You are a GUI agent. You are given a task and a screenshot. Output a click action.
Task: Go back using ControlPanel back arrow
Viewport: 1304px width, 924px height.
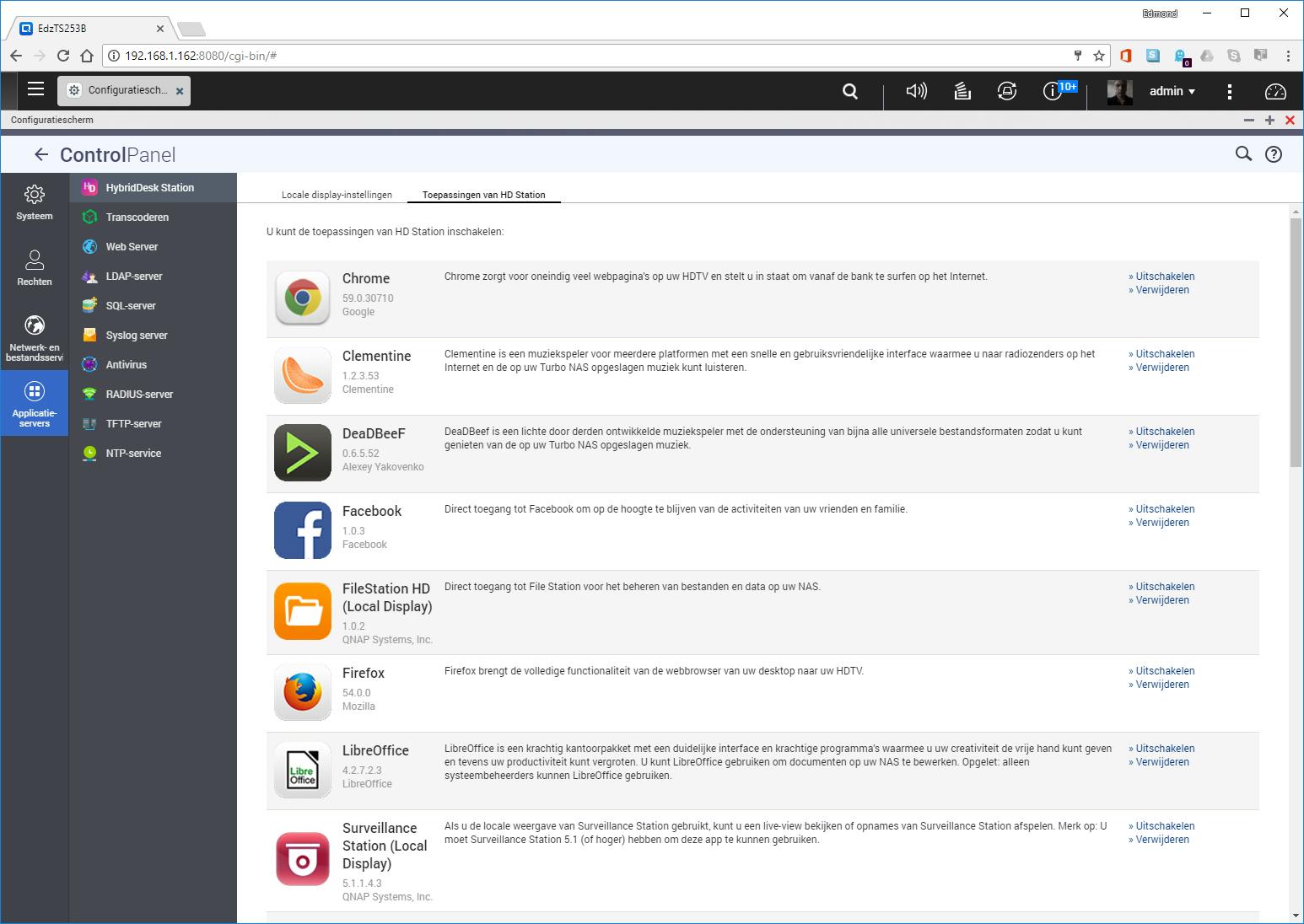tap(41, 154)
